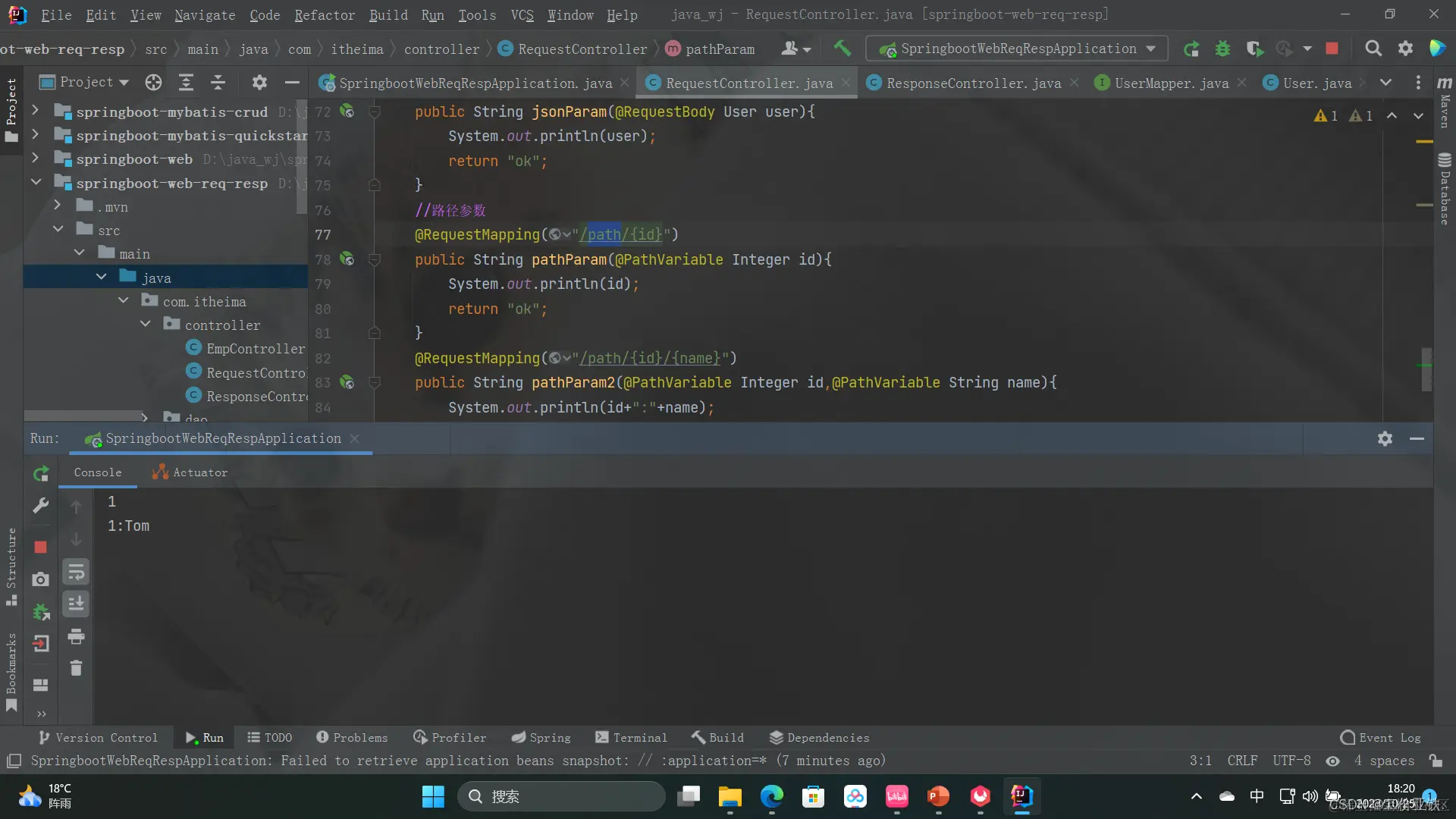The image size is (1456, 819).
Task: Rerun SpringbootWebReqRespApplication in Run panel
Action: (41, 474)
